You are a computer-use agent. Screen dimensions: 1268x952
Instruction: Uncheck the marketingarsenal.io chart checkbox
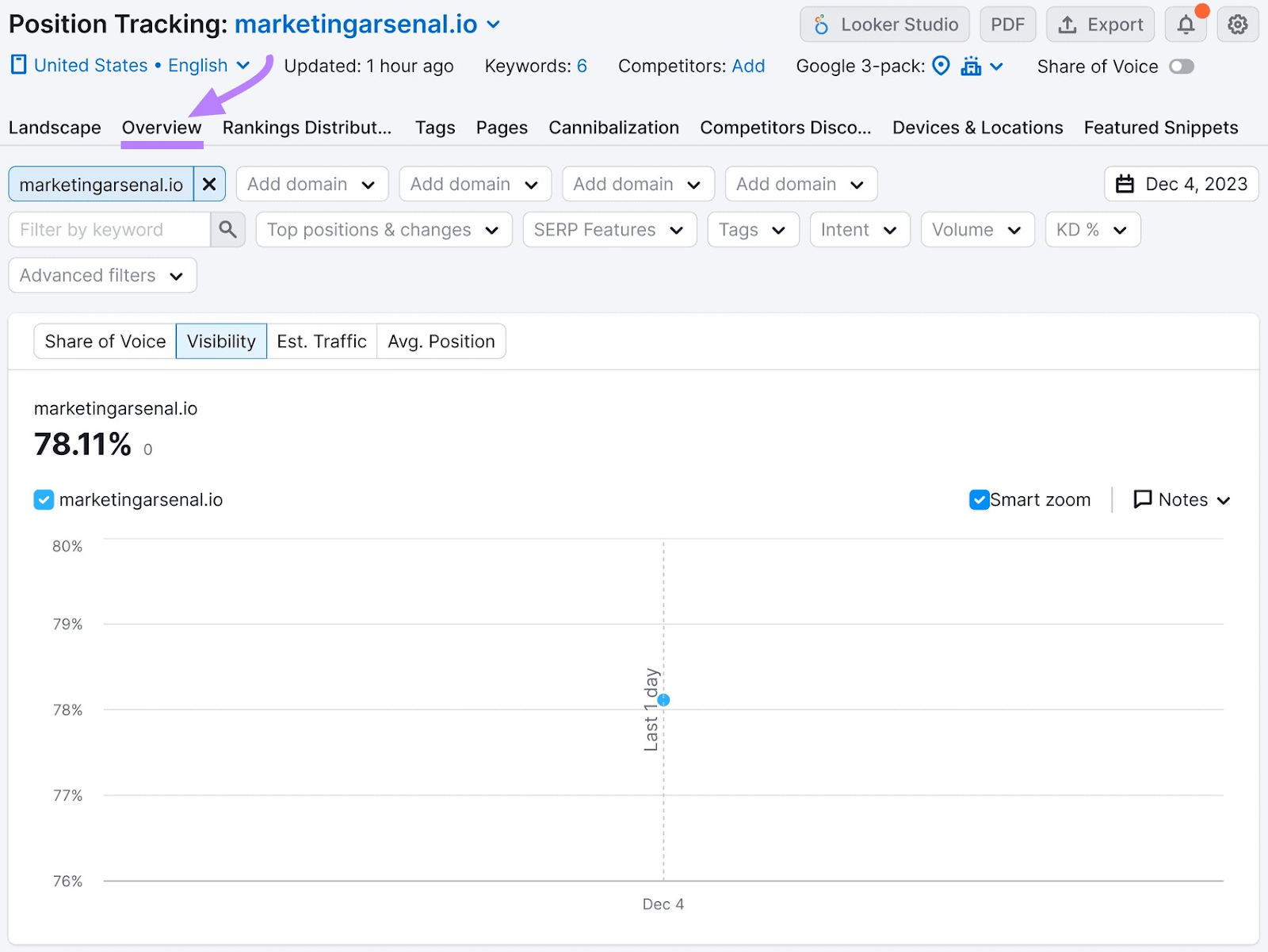point(44,499)
